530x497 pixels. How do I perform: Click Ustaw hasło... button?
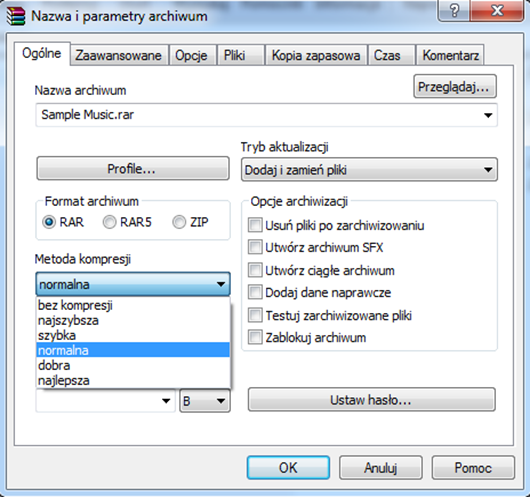(371, 400)
